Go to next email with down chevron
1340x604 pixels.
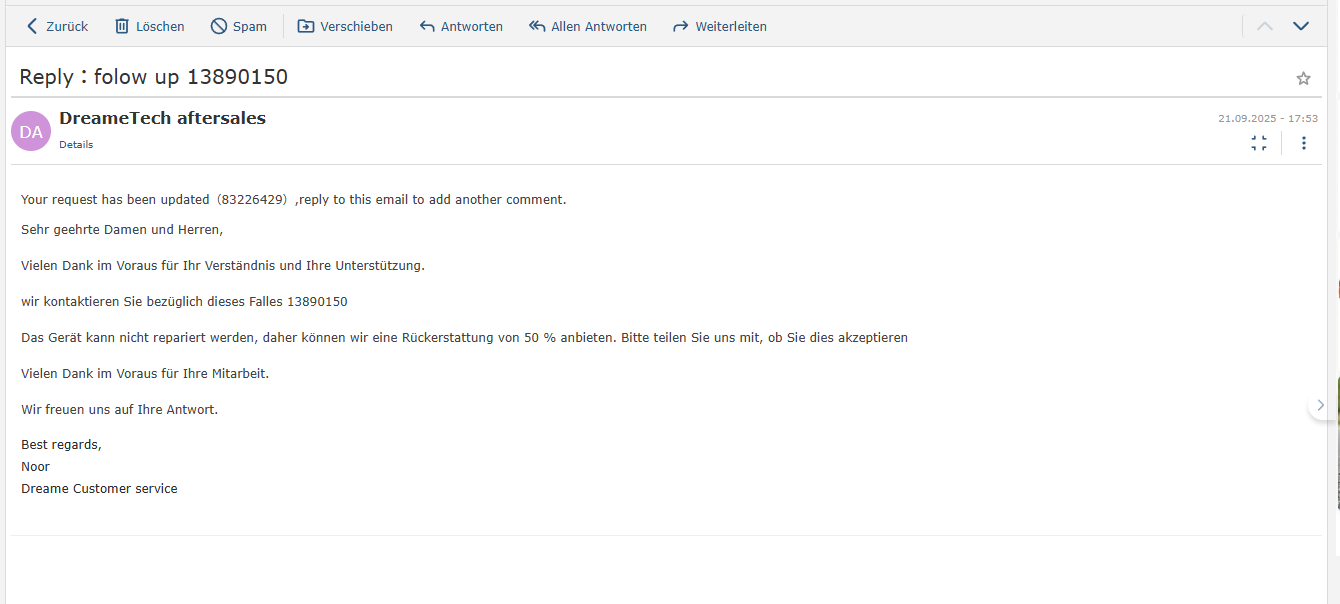(1301, 26)
